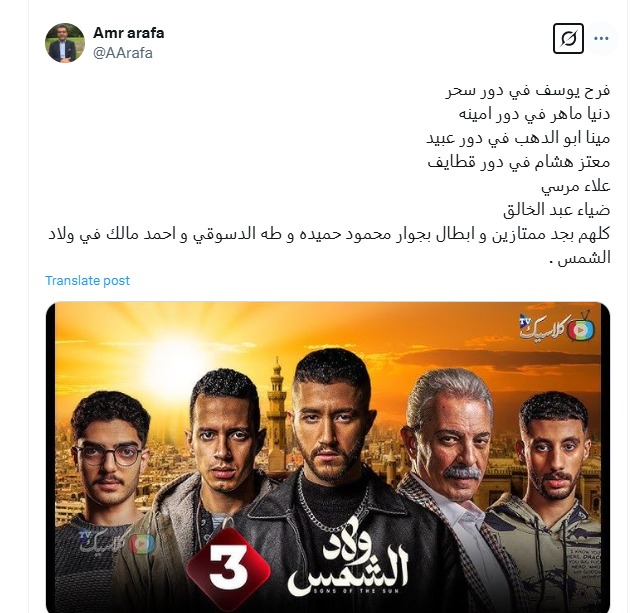
Task: Open the Grok explain-post icon
Action: 568,39
